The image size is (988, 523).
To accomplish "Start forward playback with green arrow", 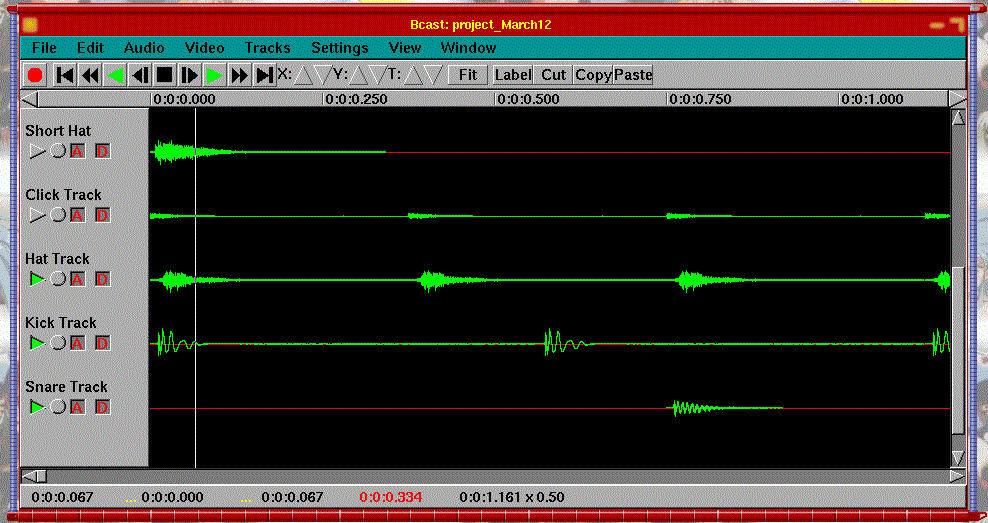I will coord(214,75).
